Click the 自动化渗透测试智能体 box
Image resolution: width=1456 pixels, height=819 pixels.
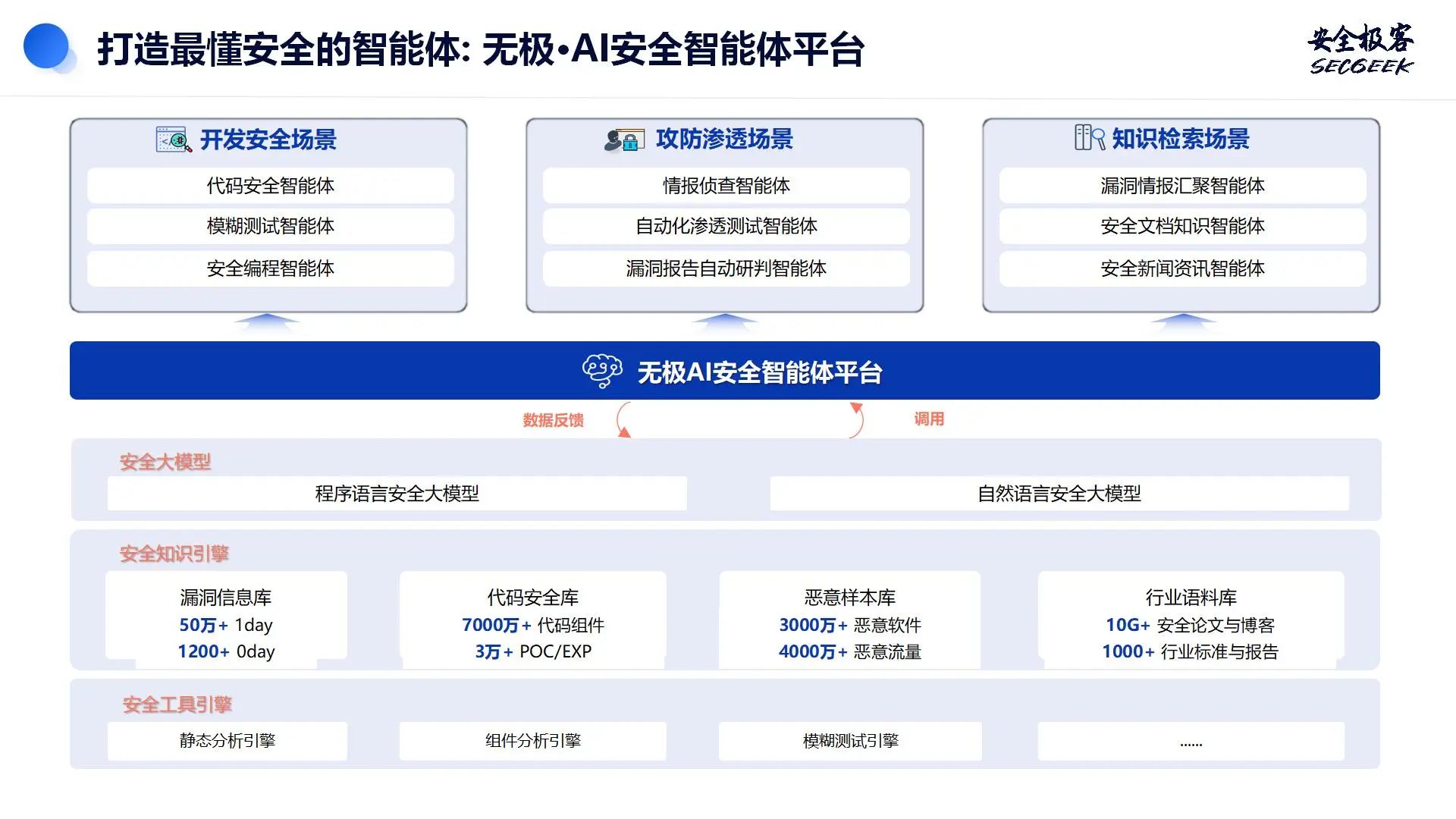point(726,226)
